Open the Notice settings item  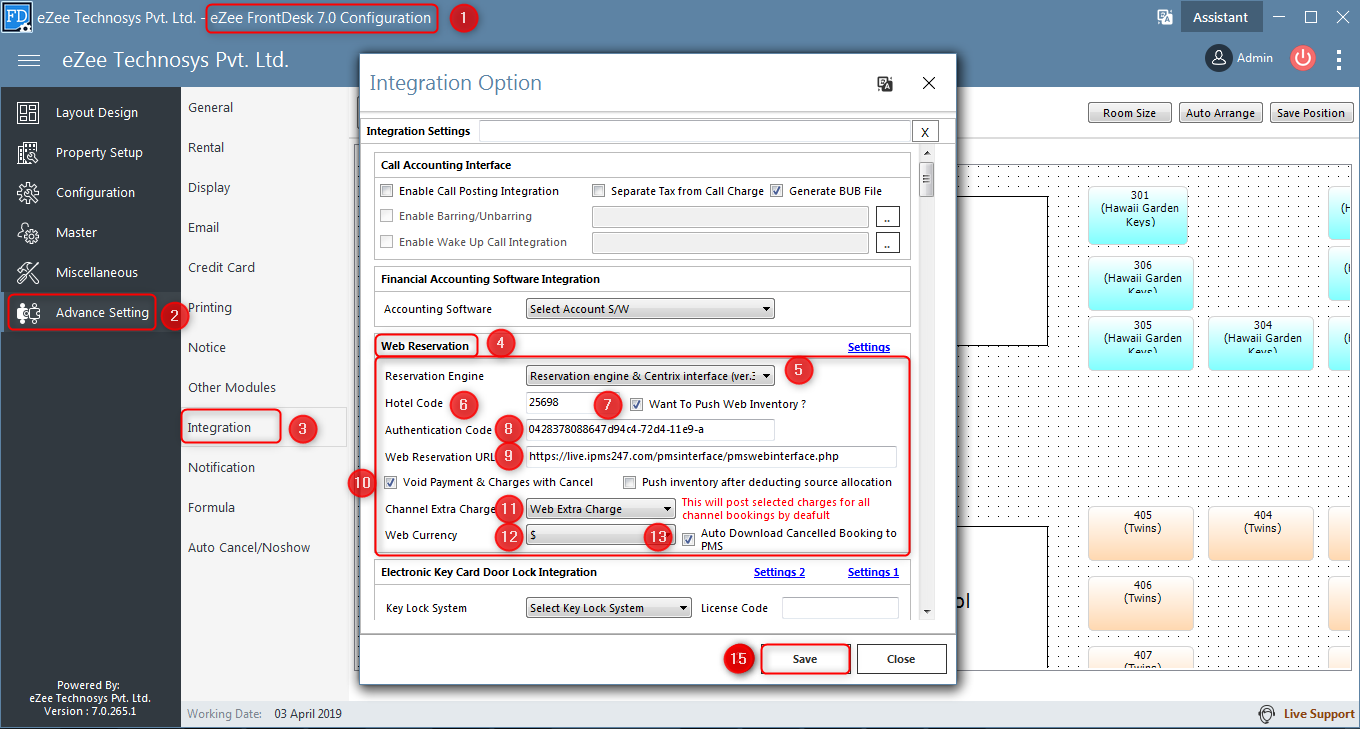[207, 348]
